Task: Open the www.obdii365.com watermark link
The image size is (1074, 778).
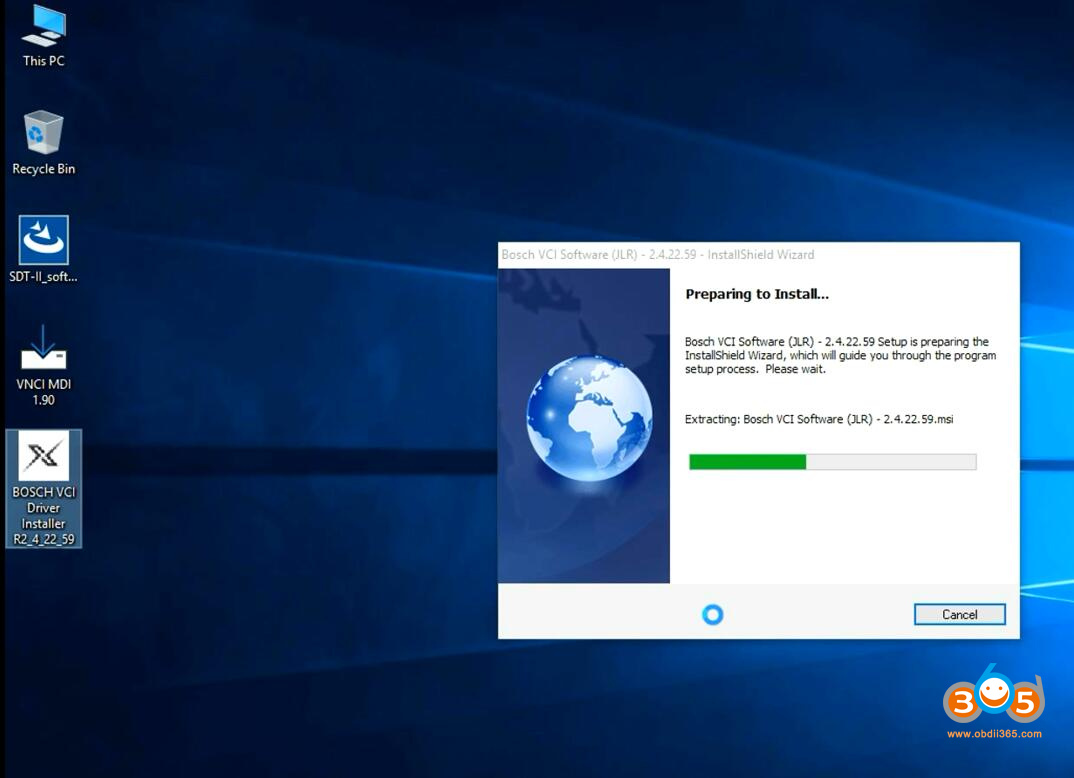Action: [993, 734]
